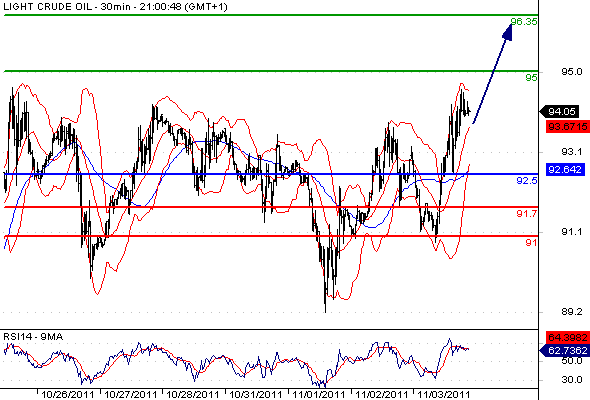Select the red 91 support label
This screenshot has height=400, width=590.
(x=531, y=243)
